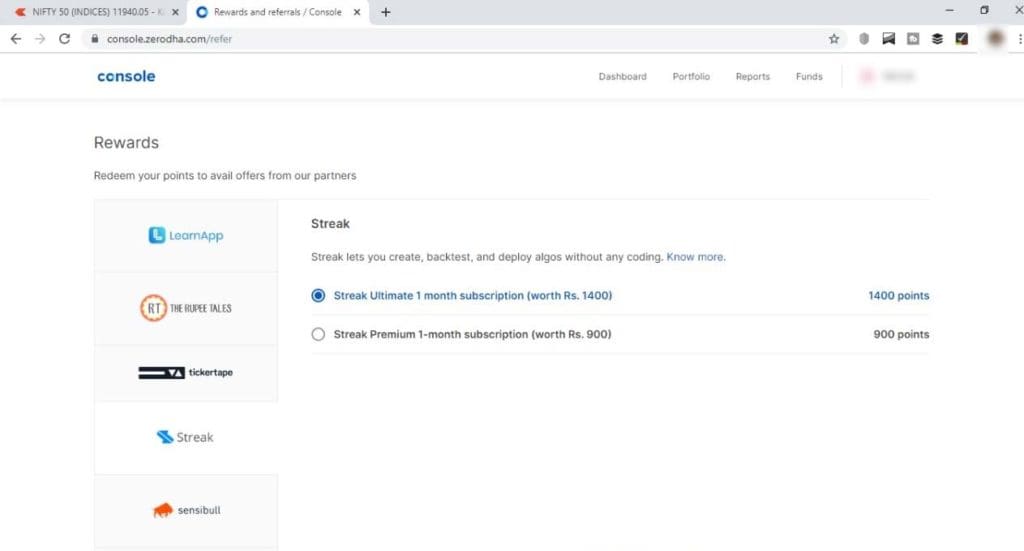Select The Rupee Tales partner
1024x551 pixels.
[x=185, y=308]
